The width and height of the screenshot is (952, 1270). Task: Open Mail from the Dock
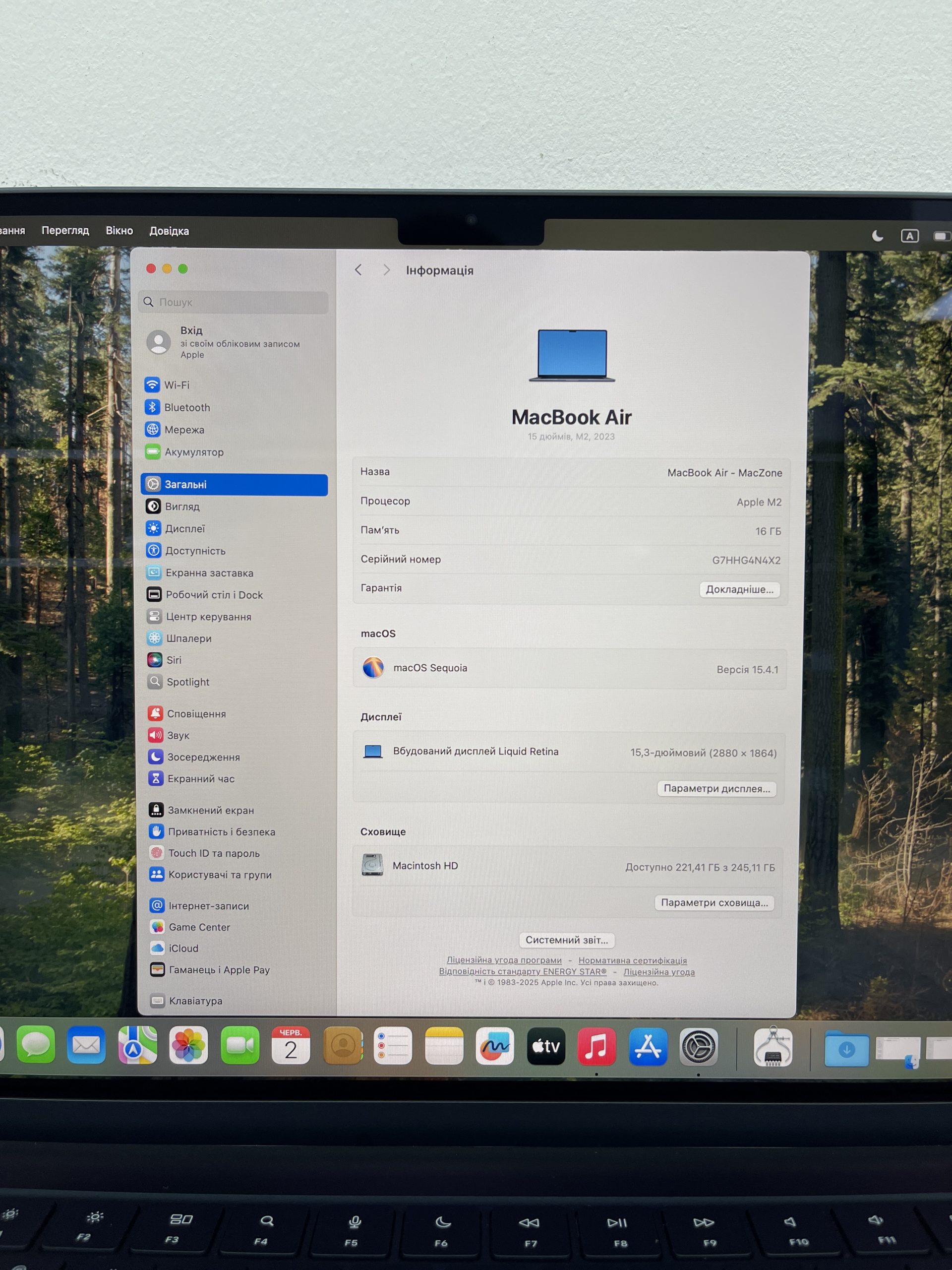pos(86,1045)
